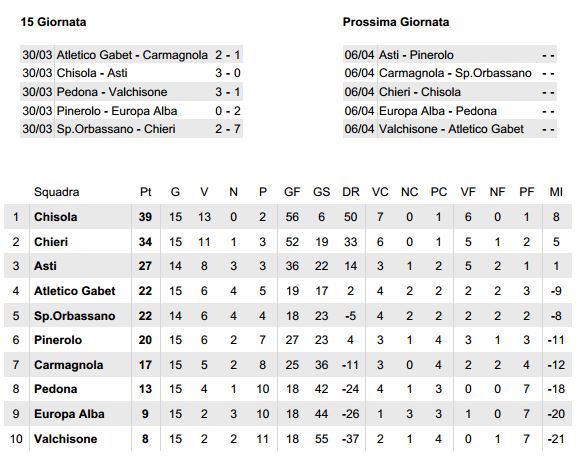
Task: Click the Squadra column header
Action: (x=57, y=192)
